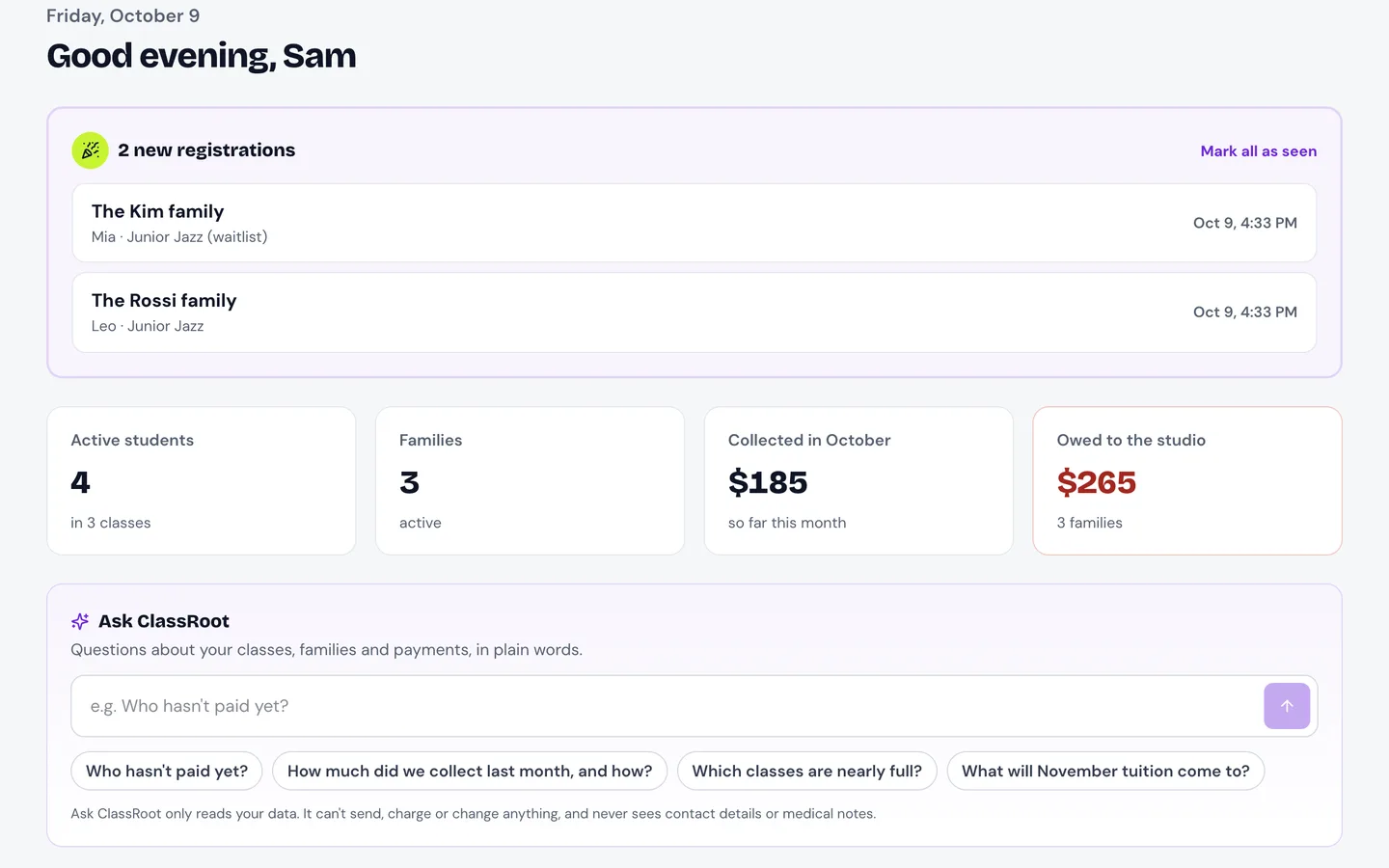
Task: Click the "$265" owed amount
Action: [x=1097, y=482]
